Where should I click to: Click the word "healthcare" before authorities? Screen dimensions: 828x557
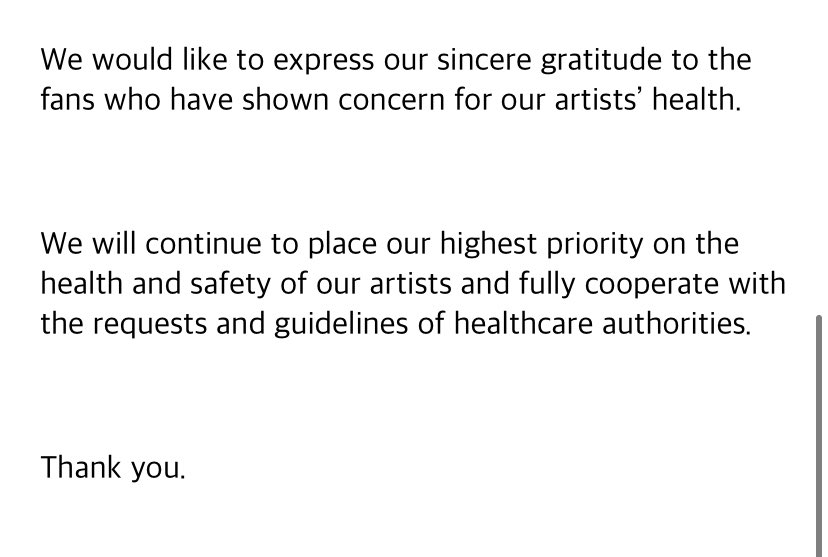[x=523, y=323]
